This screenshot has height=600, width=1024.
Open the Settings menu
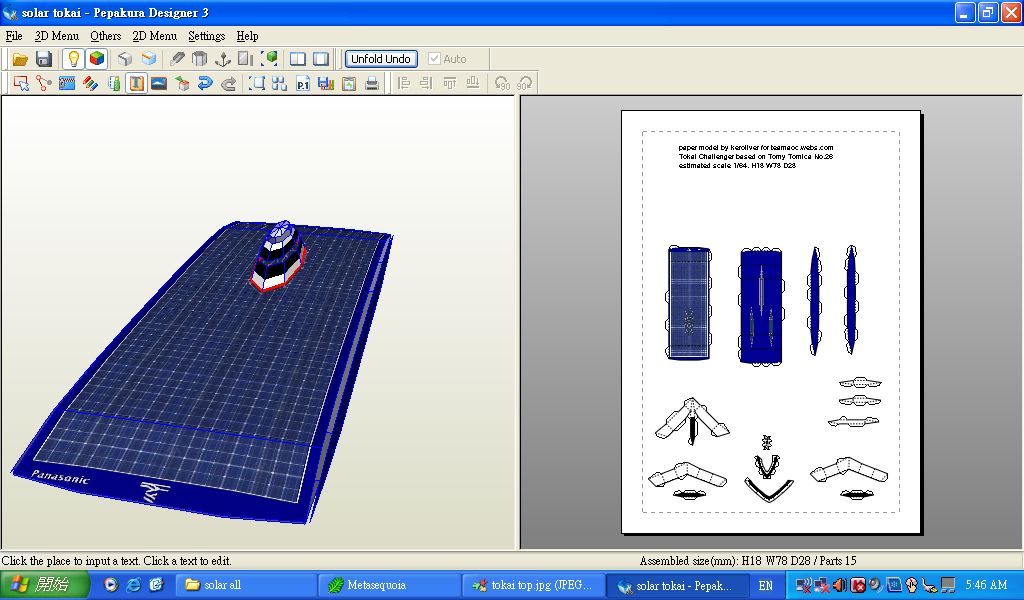point(206,36)
